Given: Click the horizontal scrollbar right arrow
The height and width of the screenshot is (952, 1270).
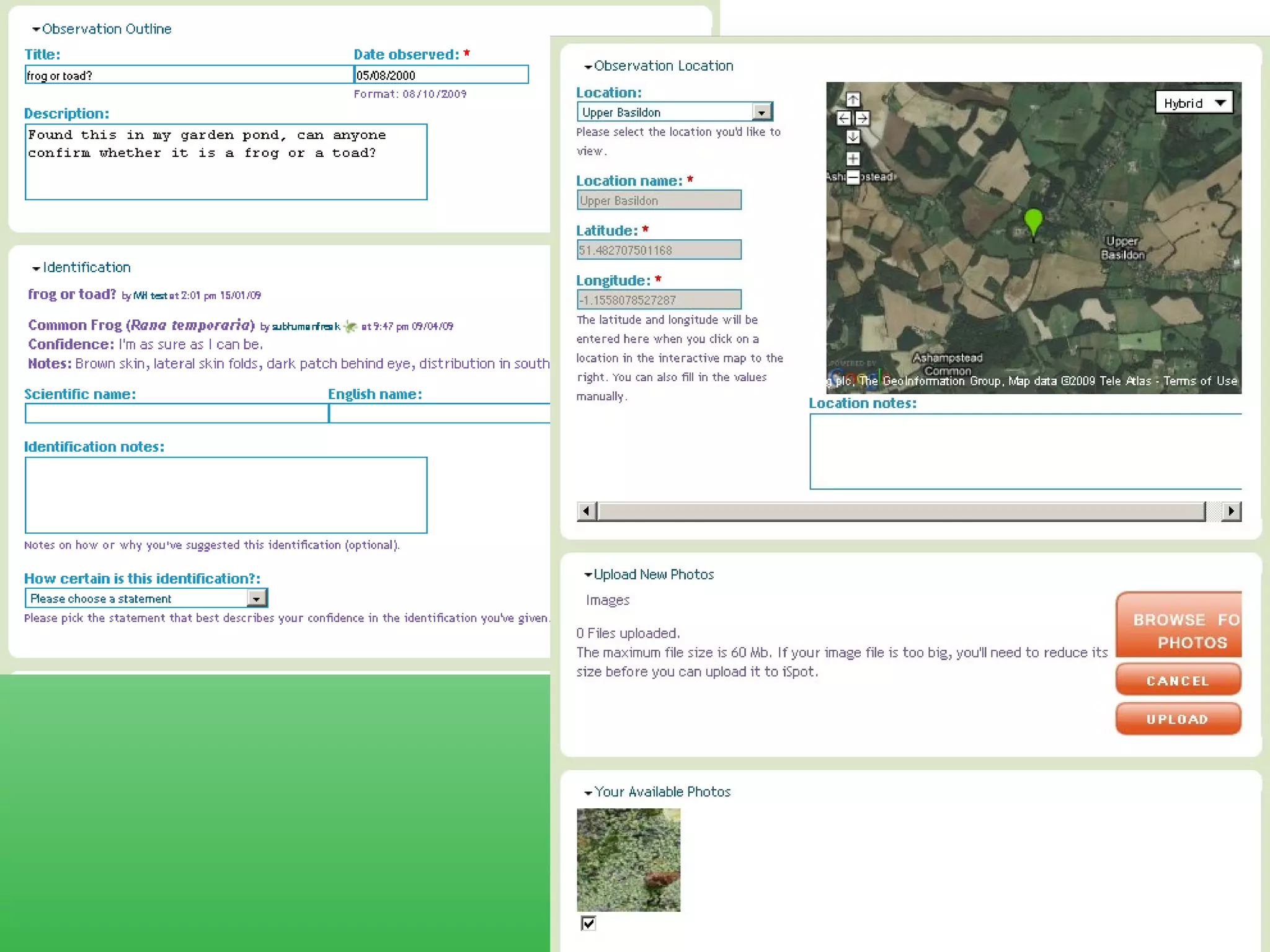Looking at the screenshot, I should coord(1231,511).
